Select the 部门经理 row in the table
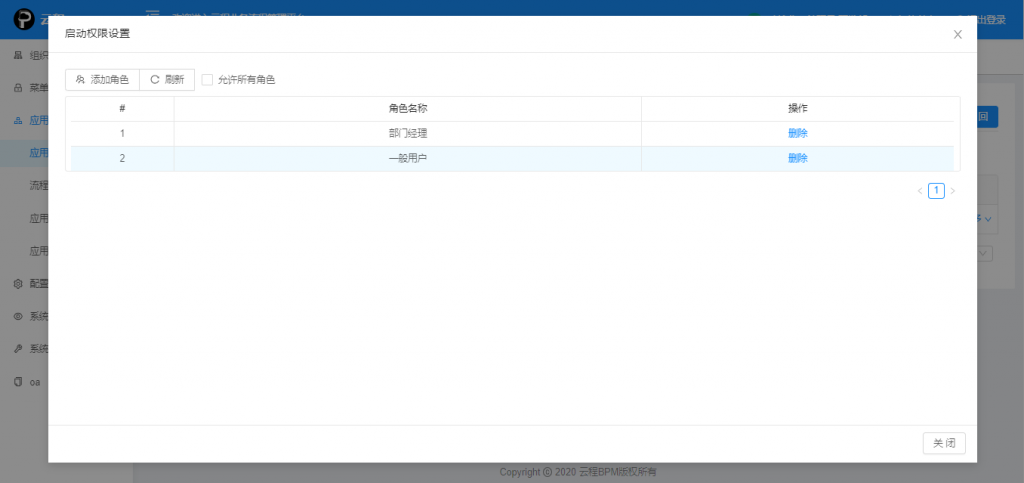 tap(407, 133)
